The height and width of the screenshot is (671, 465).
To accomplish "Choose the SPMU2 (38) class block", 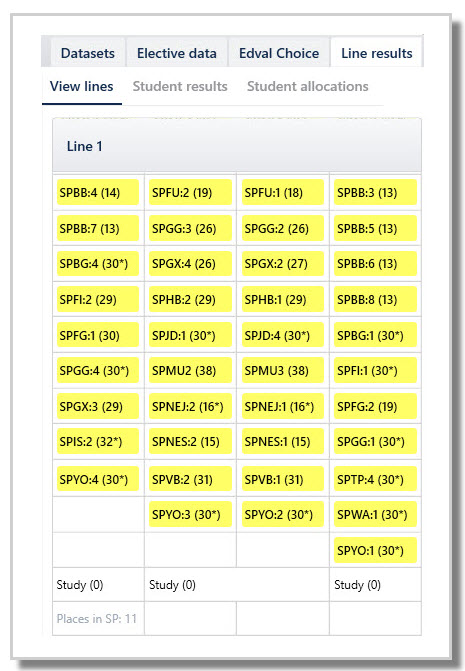I will pos(190,371).
